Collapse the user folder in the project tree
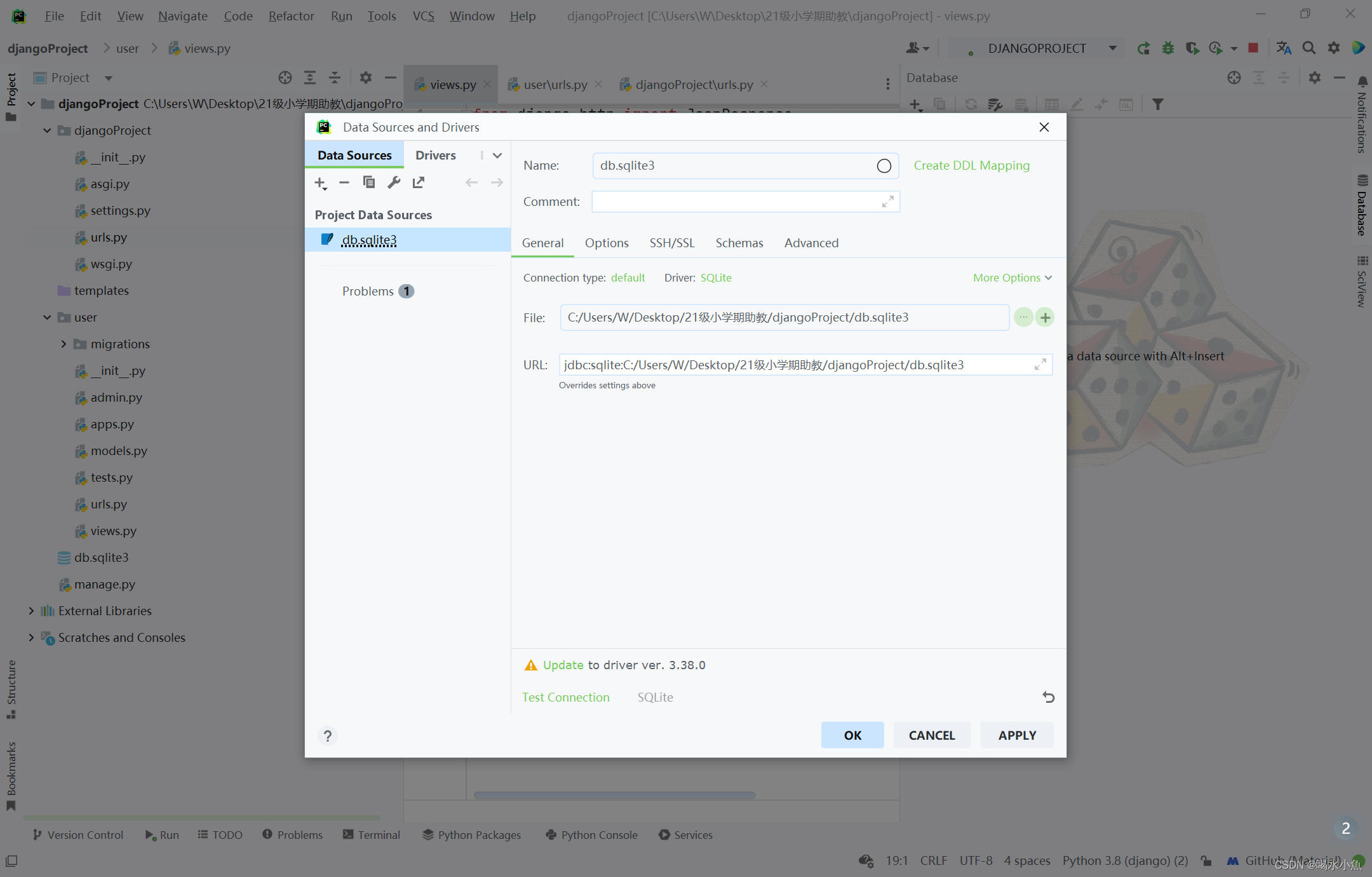This screenshot has width=1372, height=877. 47,317
